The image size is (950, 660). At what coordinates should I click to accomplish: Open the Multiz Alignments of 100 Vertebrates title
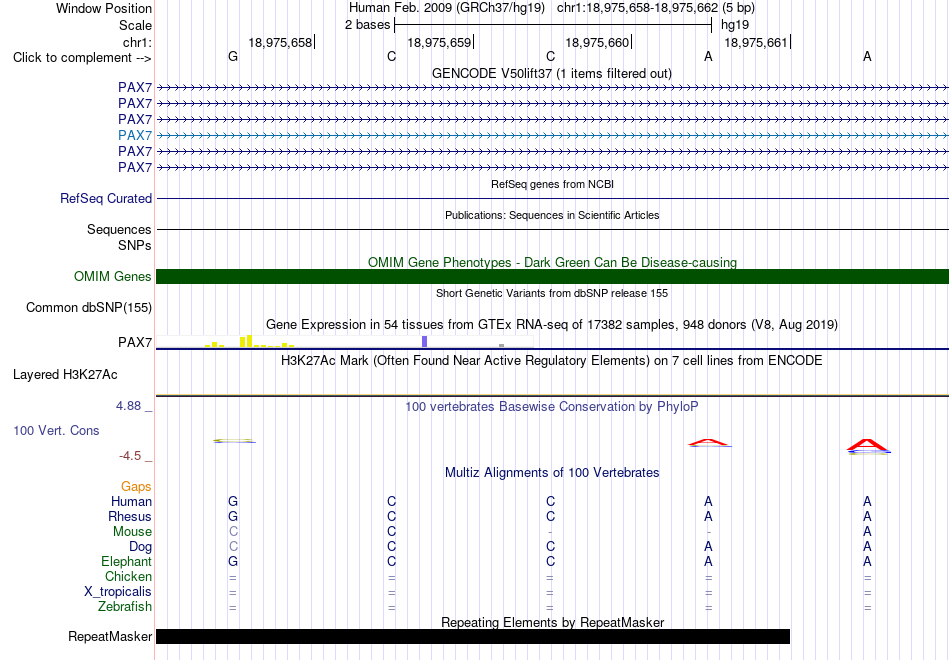(552, 473)
